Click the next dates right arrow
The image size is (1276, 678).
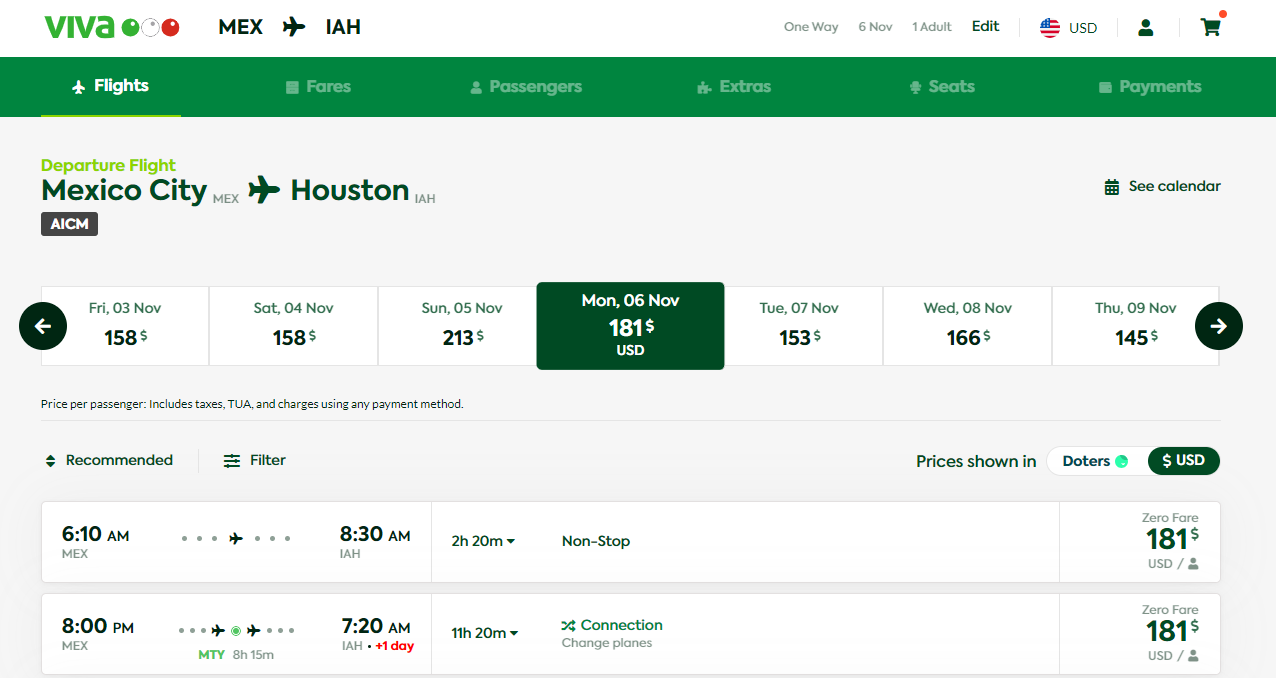[x=1218, y=326]
